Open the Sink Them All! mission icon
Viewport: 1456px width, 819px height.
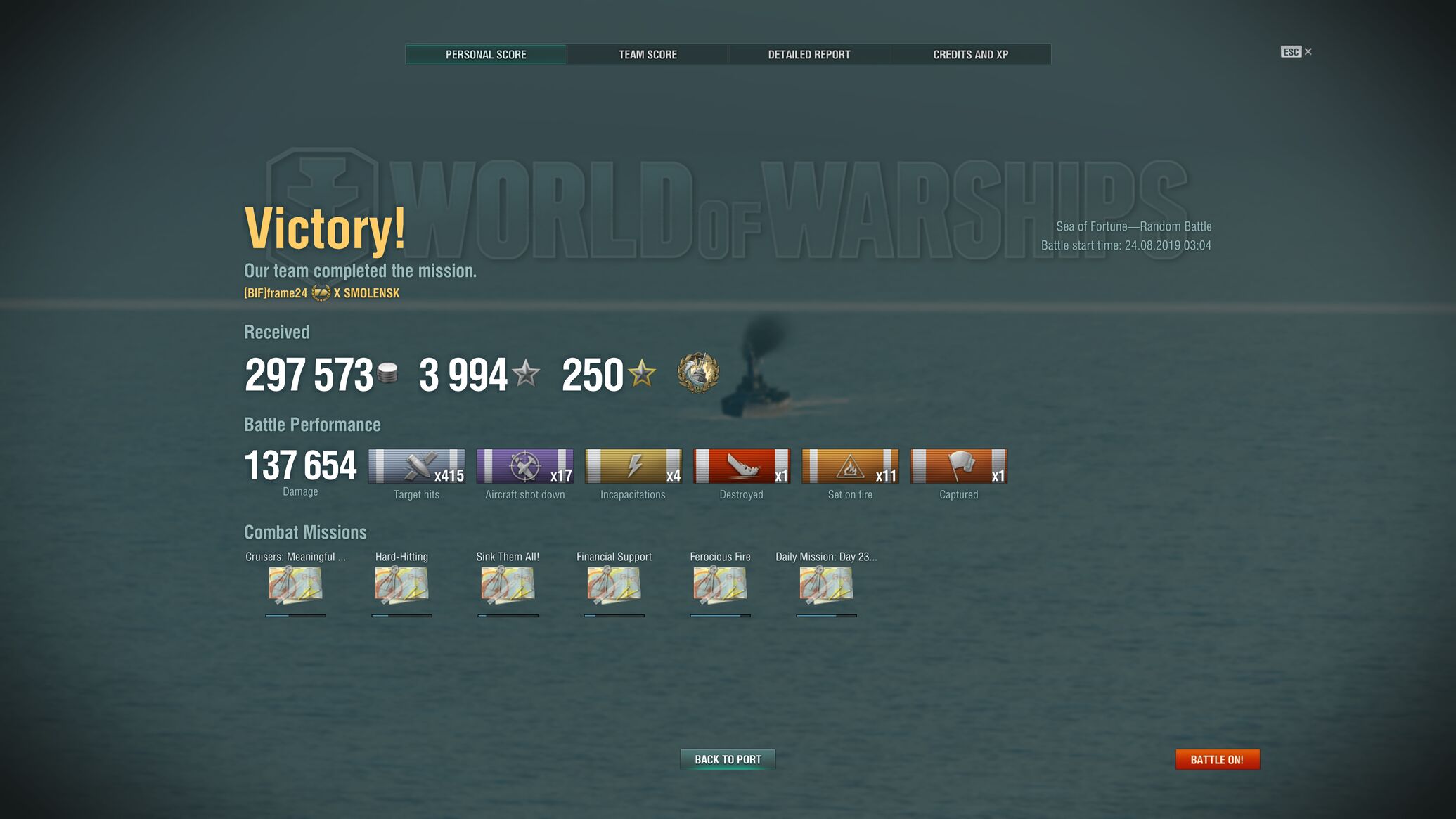click(508, 585)
